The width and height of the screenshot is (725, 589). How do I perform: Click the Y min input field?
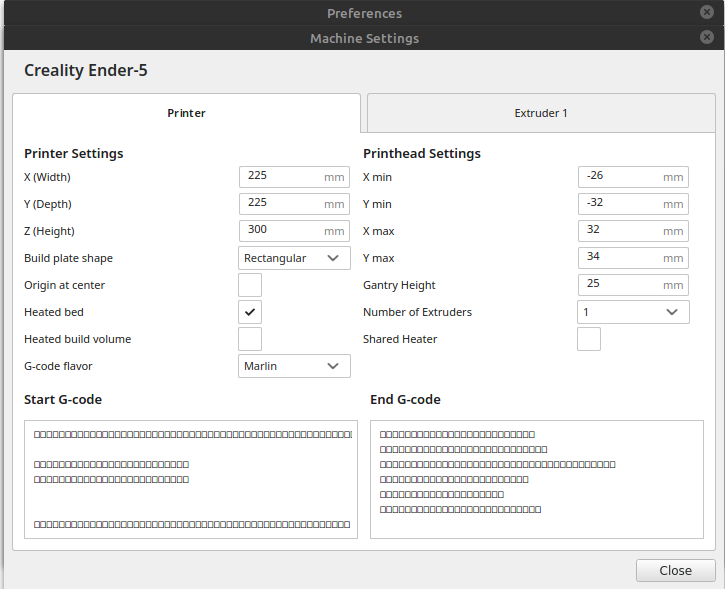pyautogui.click(x=633, y=204)
